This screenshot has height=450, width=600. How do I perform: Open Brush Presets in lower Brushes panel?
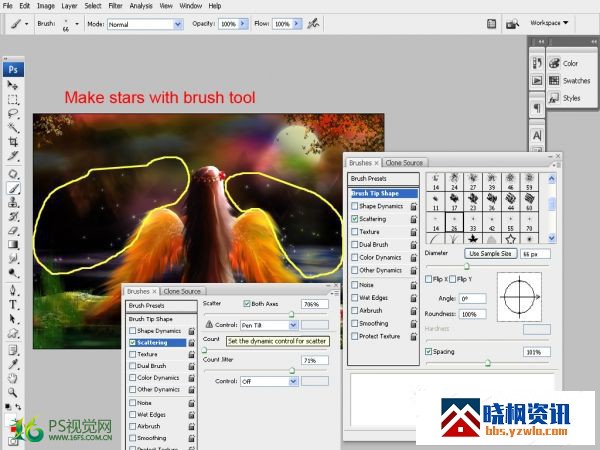(x=161, y=306)
